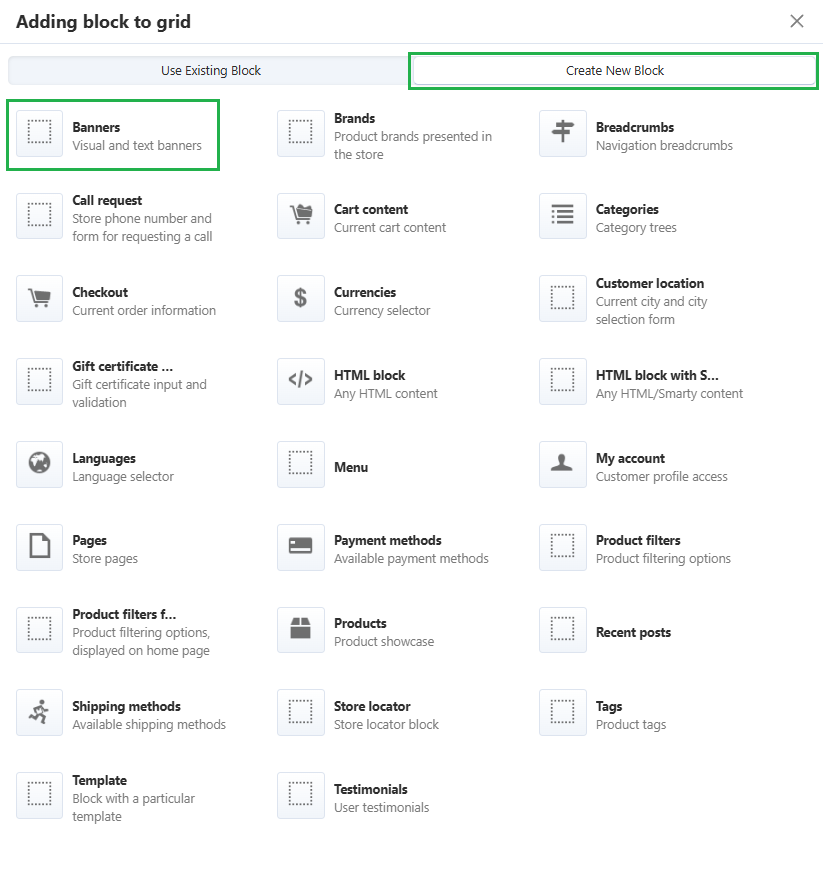Click the Brands block icon
This screenshot has width=823, height=872.
coord(301,133)
